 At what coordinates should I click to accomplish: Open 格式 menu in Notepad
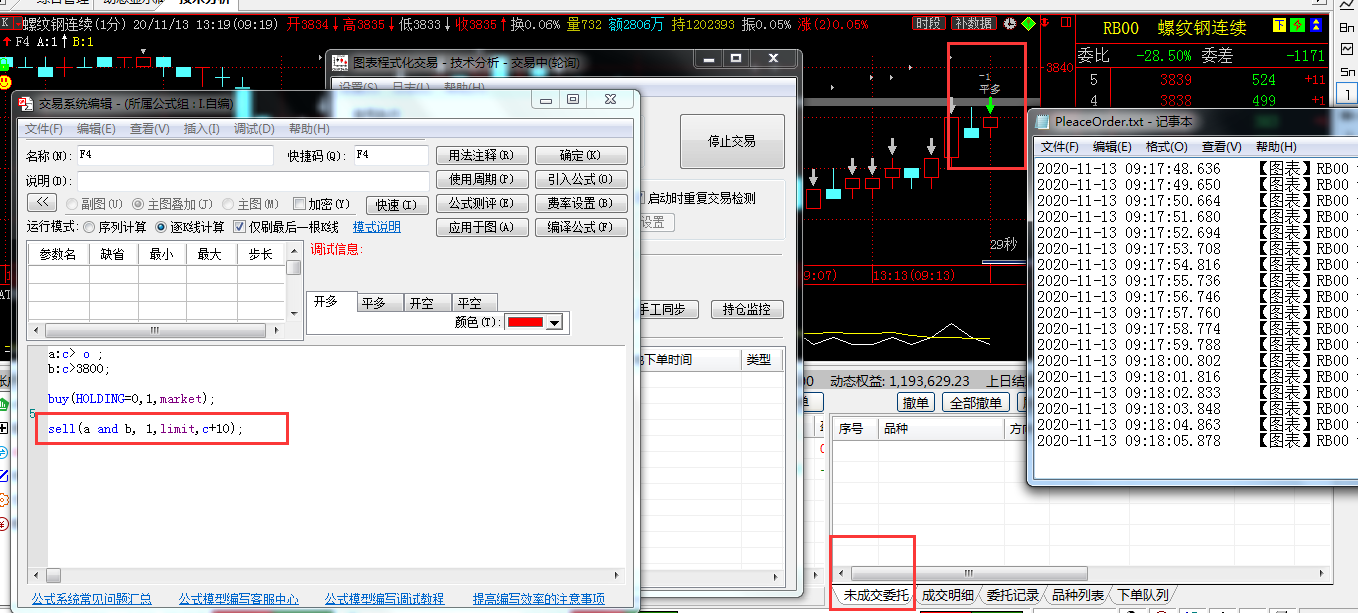[x=1165, y=147]
